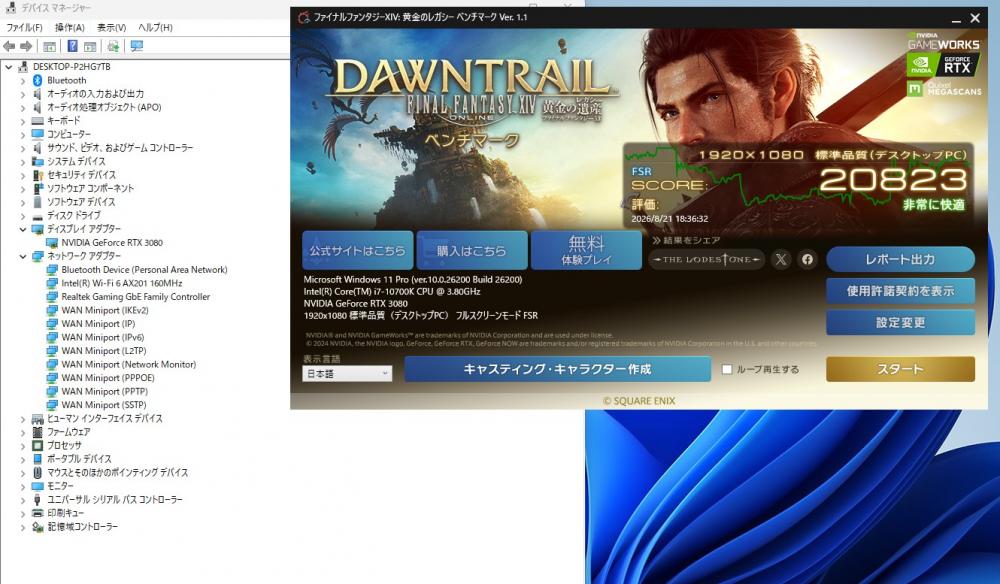Open the 表示(V) menu
Viewport: 1000px width, 584px height.
(112, 27)
